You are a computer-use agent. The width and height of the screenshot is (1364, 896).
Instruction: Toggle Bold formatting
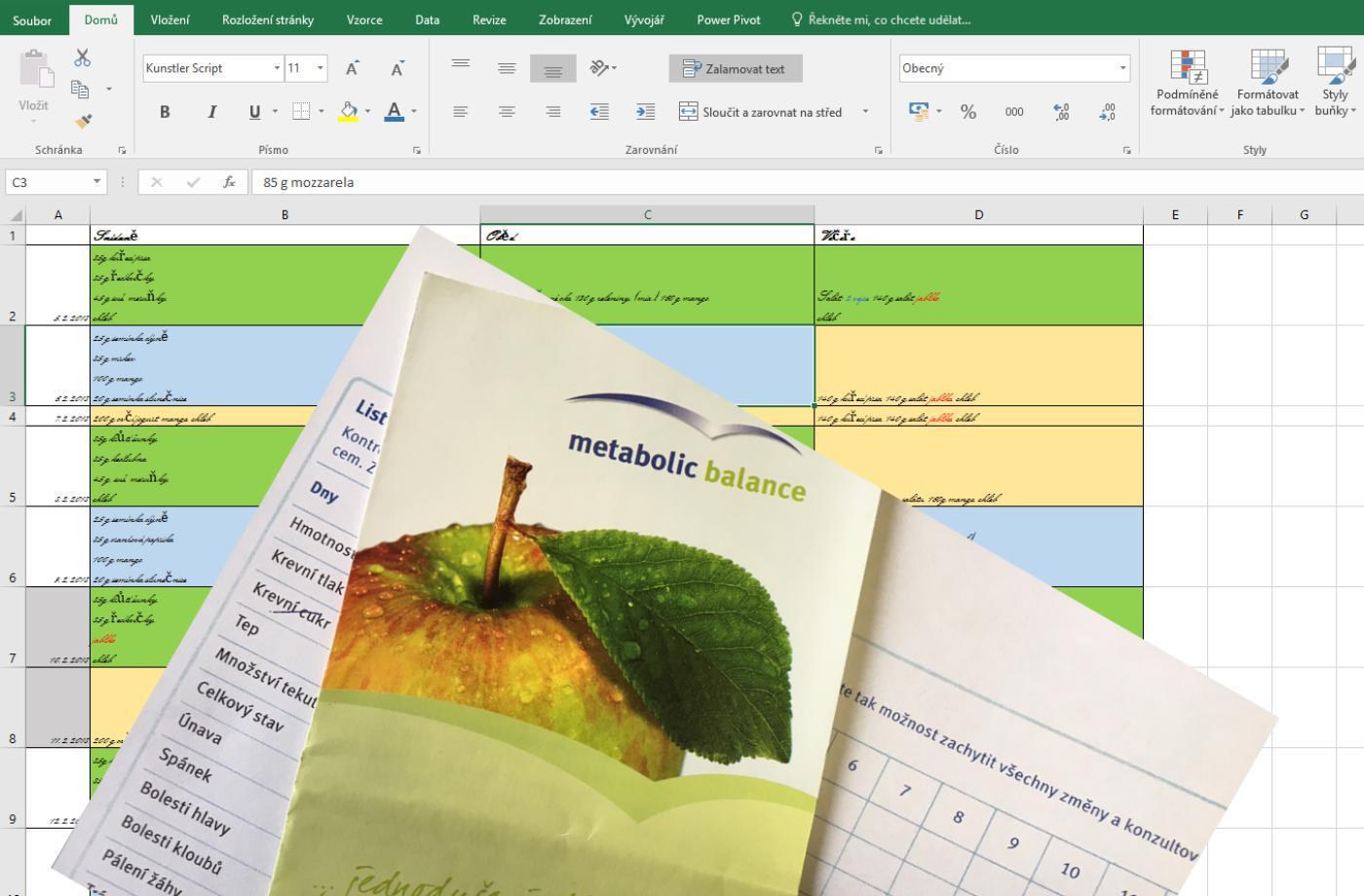[165, 112]
